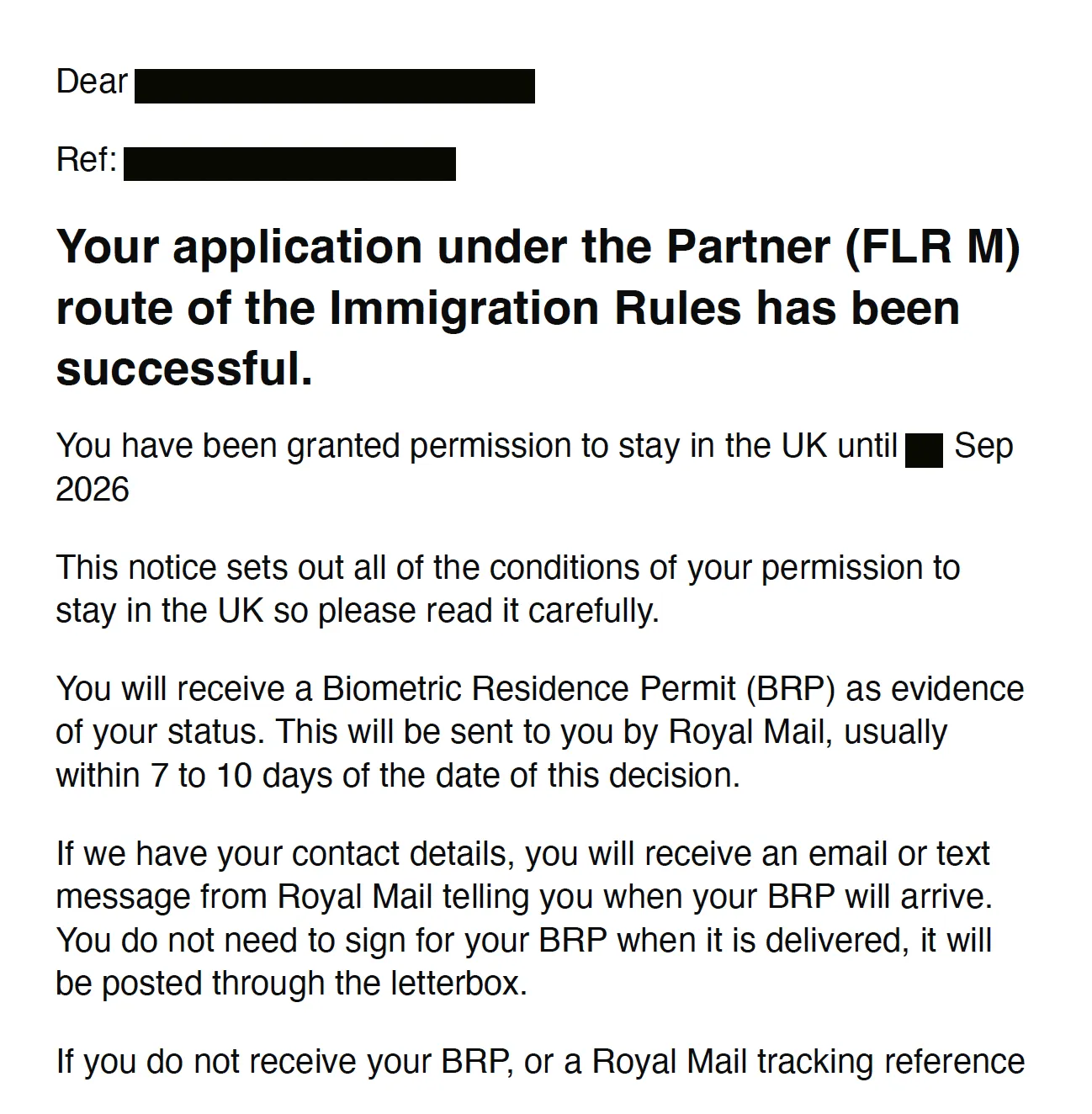
Task: Click "within 7 to 10 days" text
Action: [195, 775]
